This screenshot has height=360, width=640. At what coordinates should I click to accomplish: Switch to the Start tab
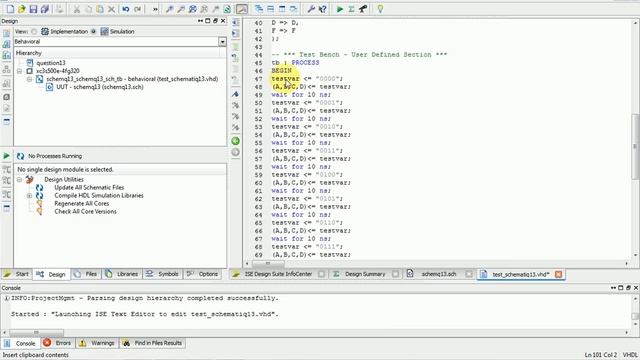tap(17, 274)
